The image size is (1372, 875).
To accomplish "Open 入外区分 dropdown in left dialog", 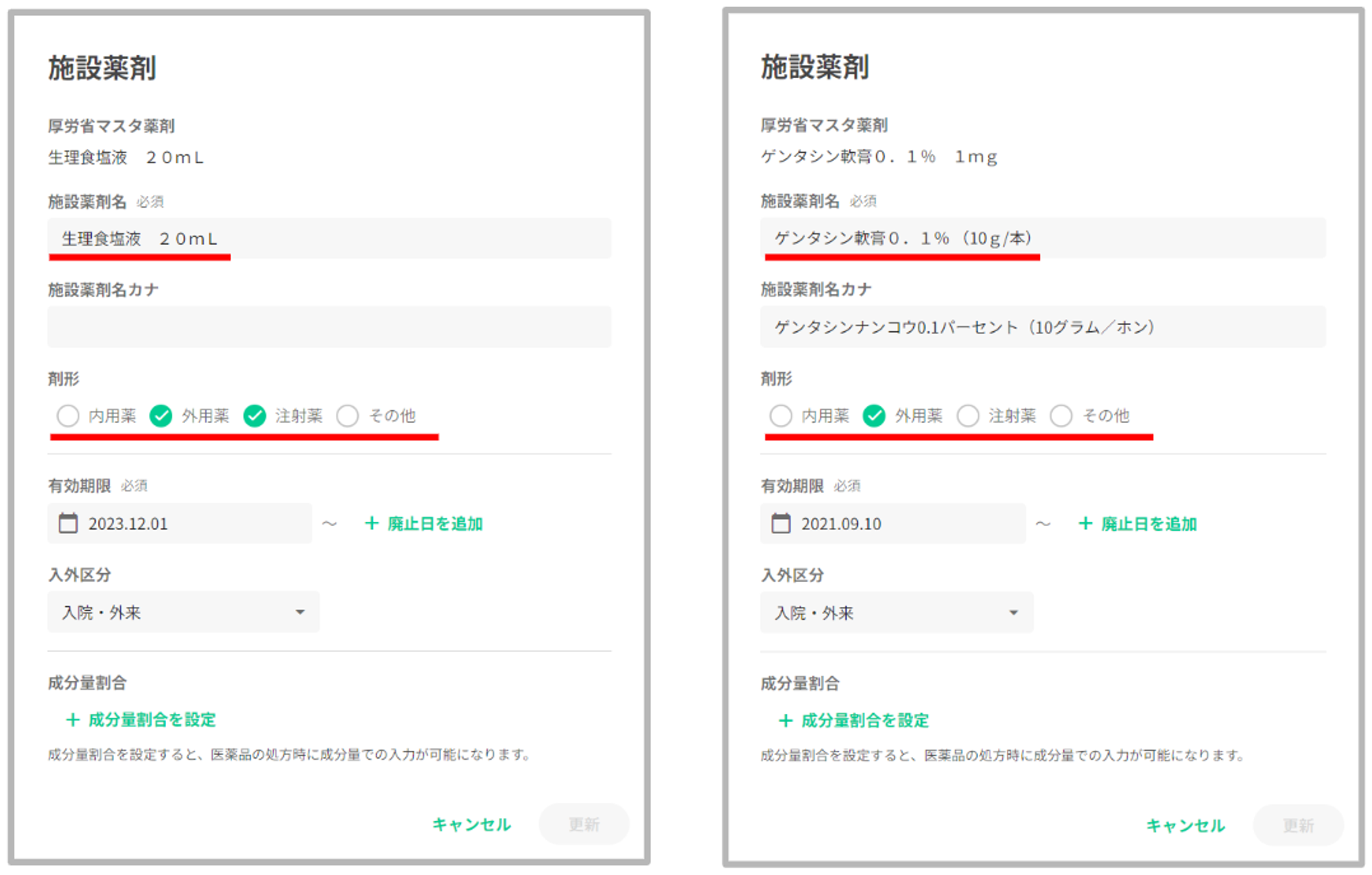I will point(183,612).
